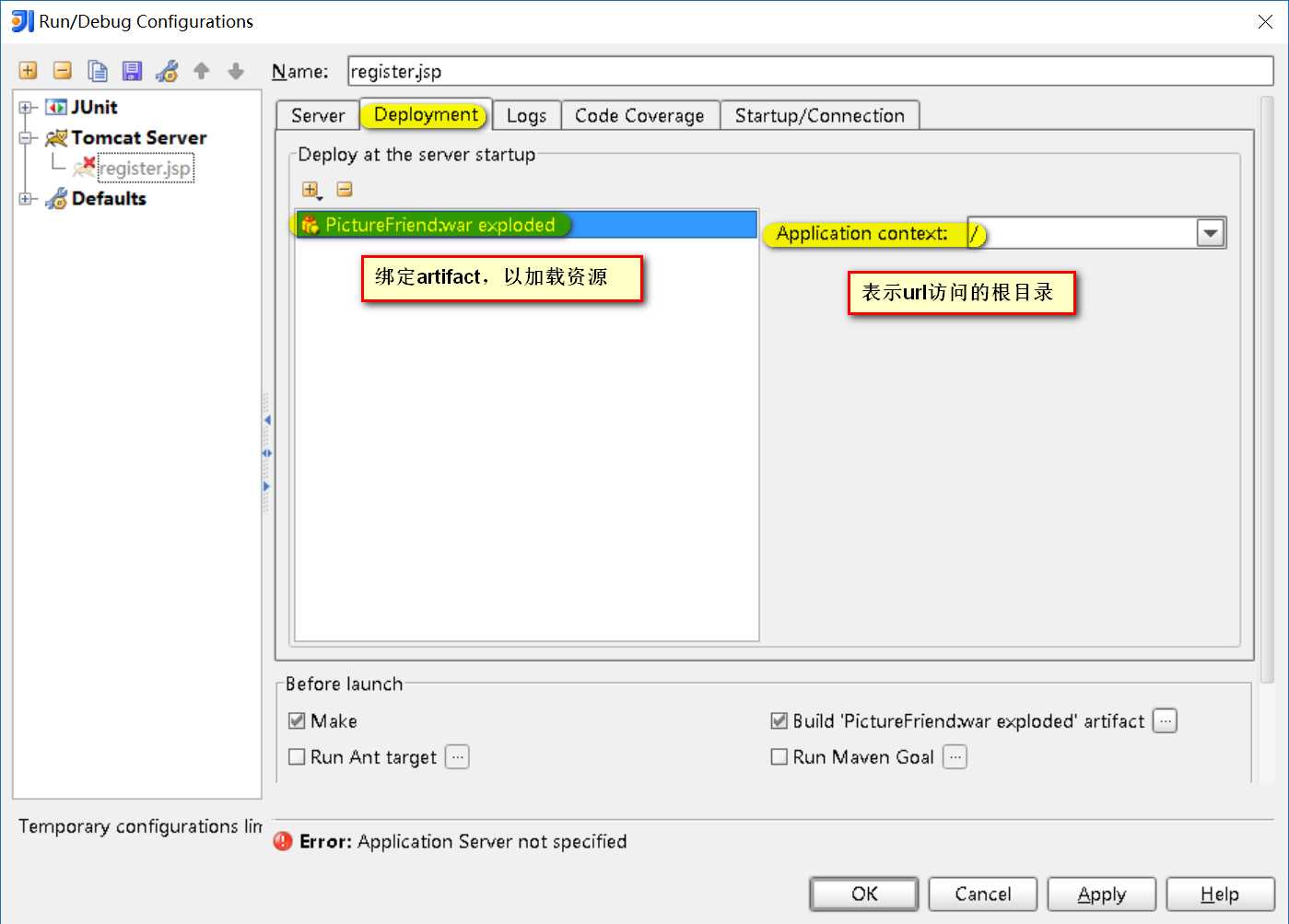Viewport: 1289px width, 924px height.
Task: Remove selected configuration with minus icon
Action: click(x=63, y=71)
